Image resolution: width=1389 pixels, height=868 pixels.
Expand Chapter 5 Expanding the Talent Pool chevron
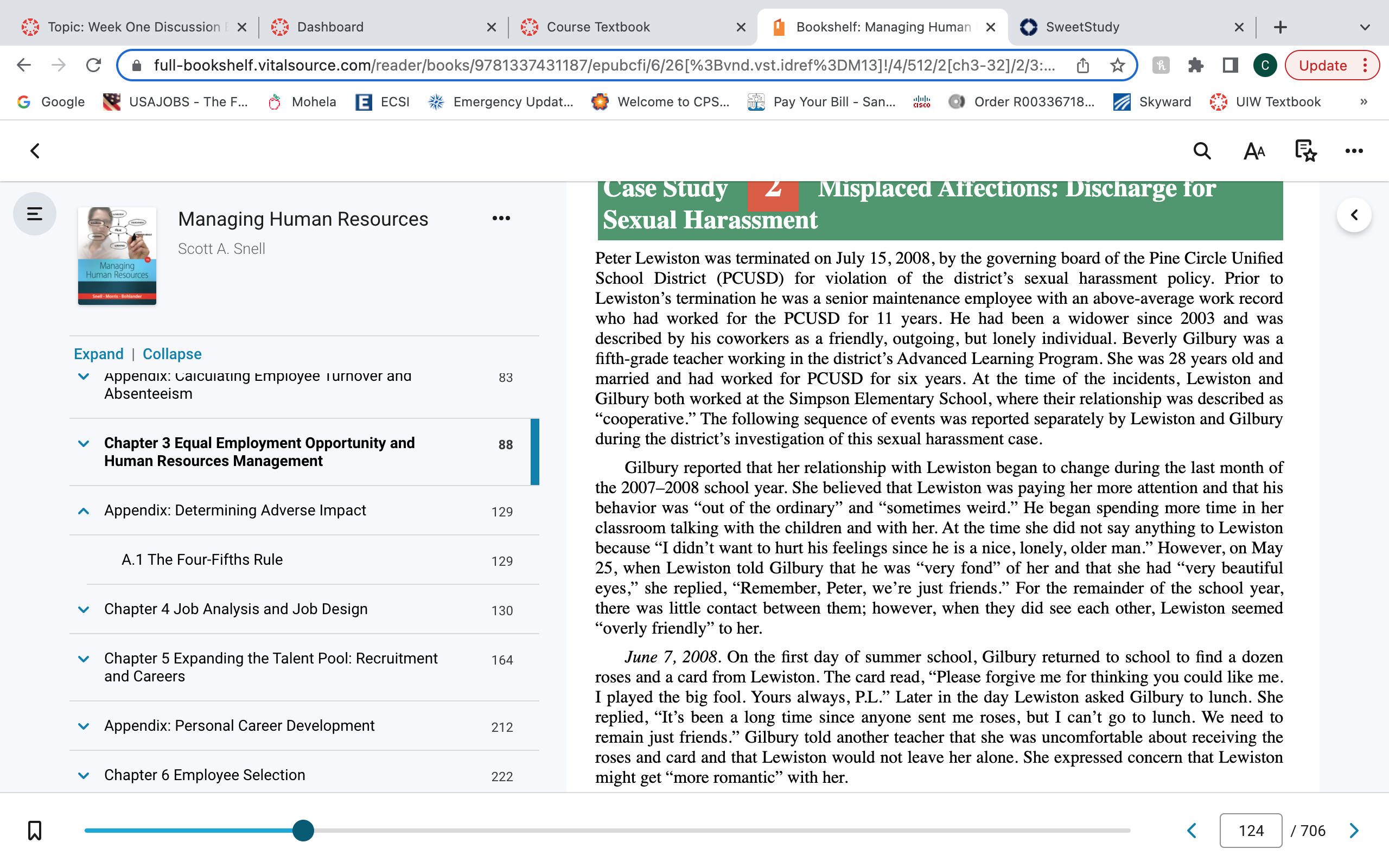pos(84,659)
